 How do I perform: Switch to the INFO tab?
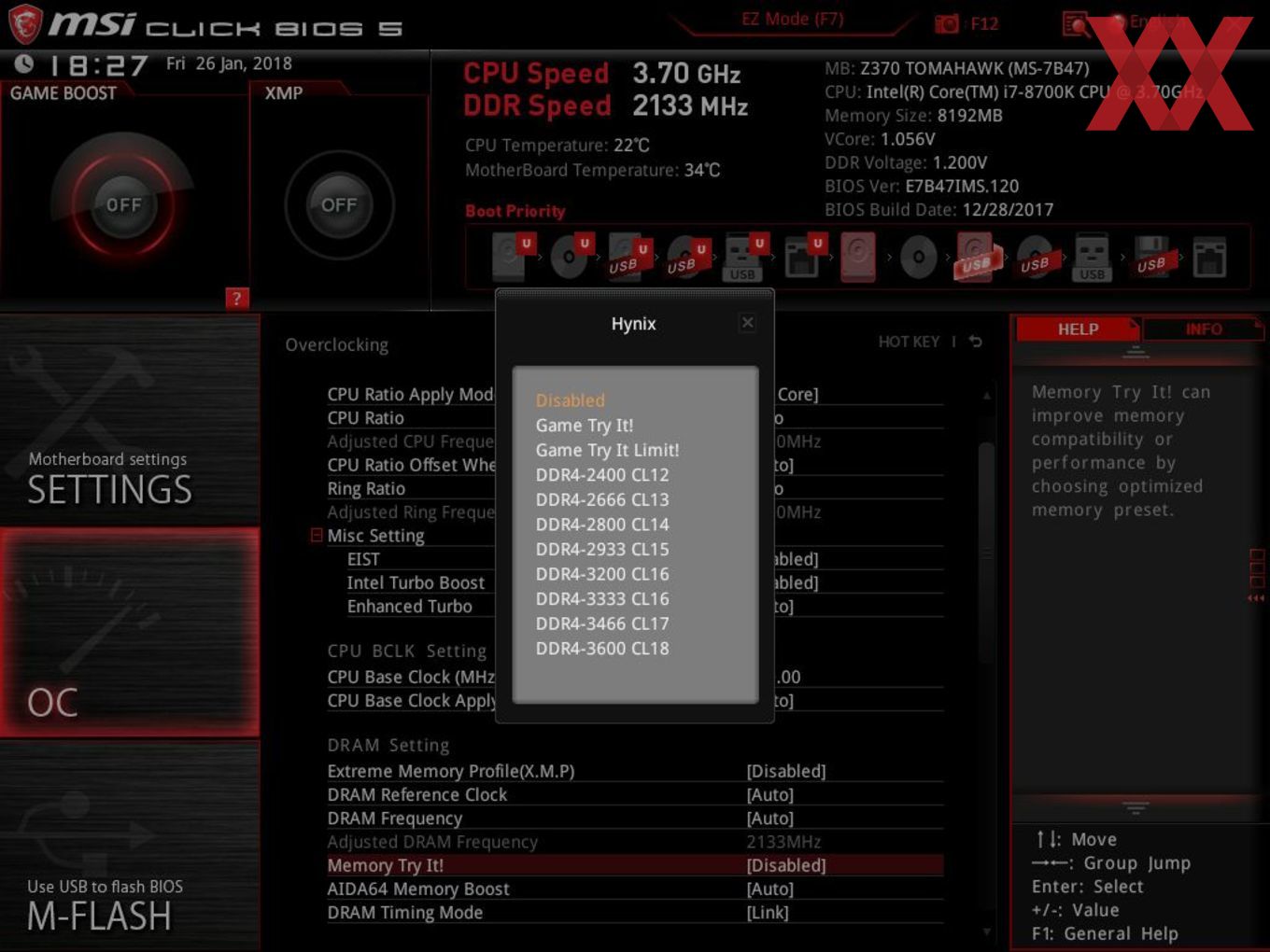(x=1204, y=329)
